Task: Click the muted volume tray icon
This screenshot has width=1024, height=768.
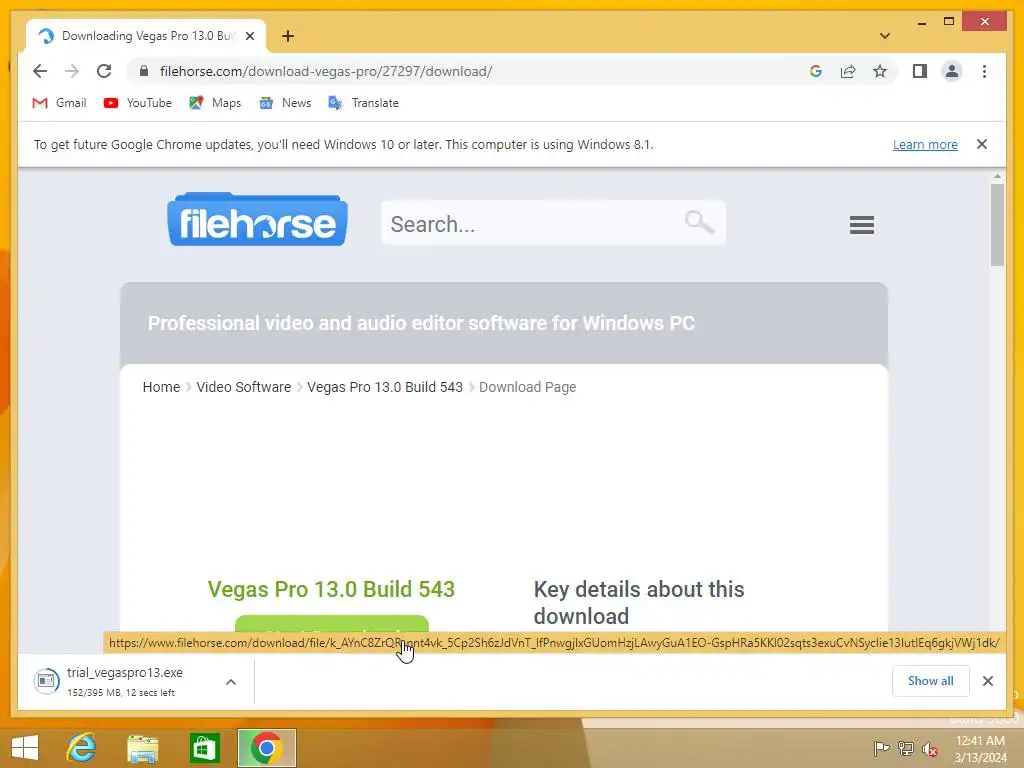Action: [930, 749]
